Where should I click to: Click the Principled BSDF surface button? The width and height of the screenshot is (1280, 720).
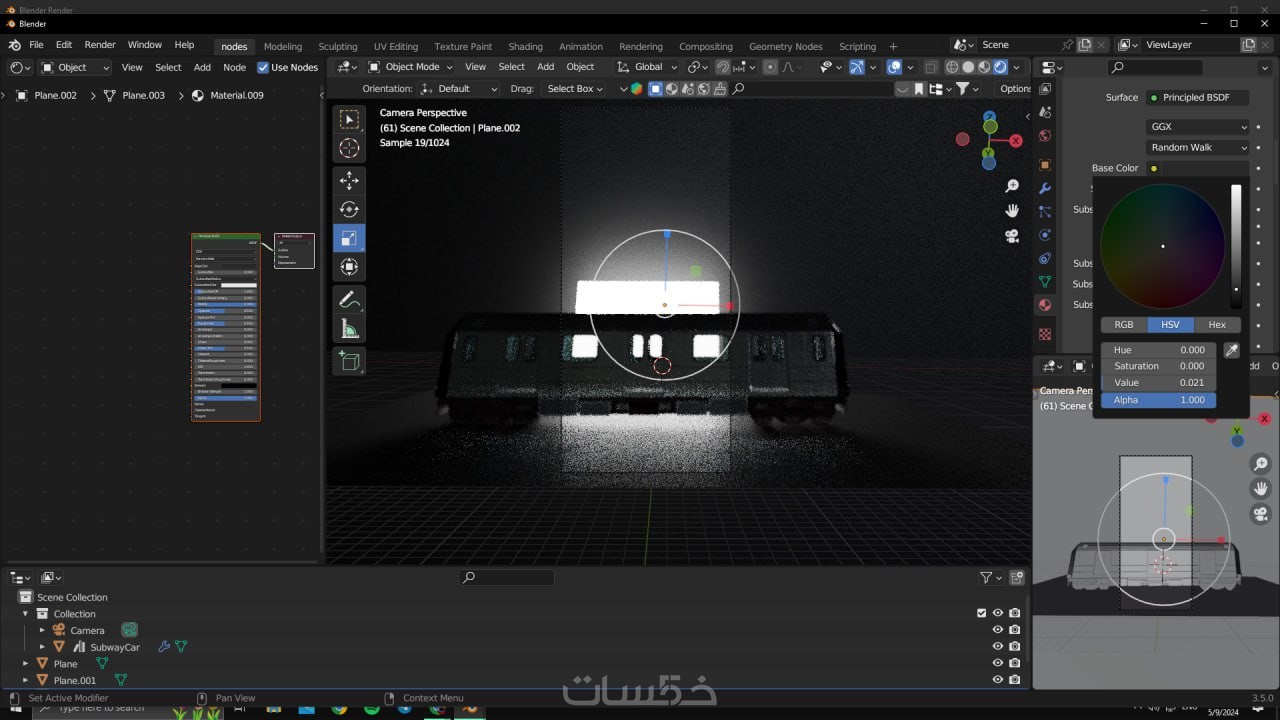1197,97
